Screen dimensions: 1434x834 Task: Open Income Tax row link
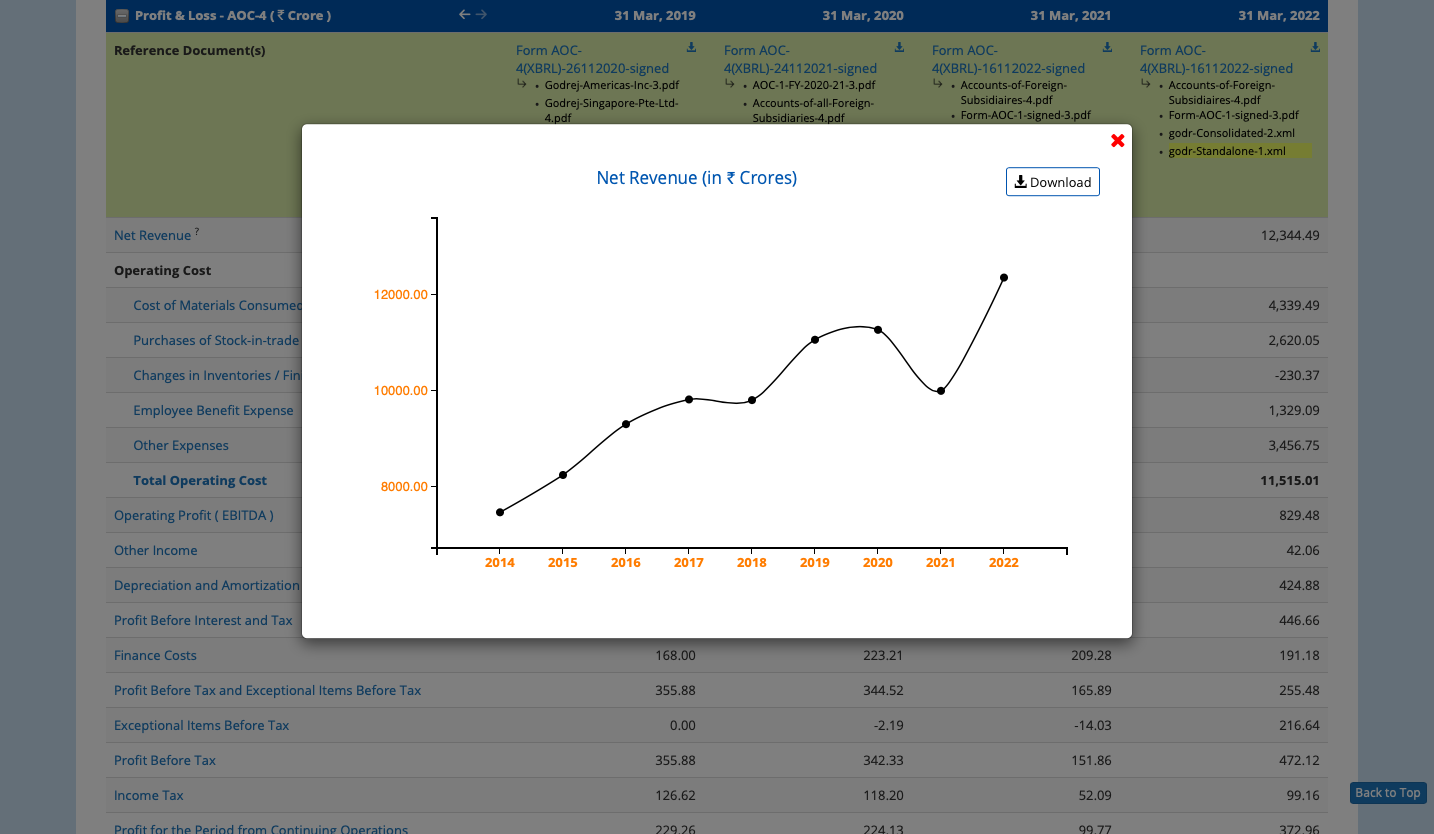[149, 796]
